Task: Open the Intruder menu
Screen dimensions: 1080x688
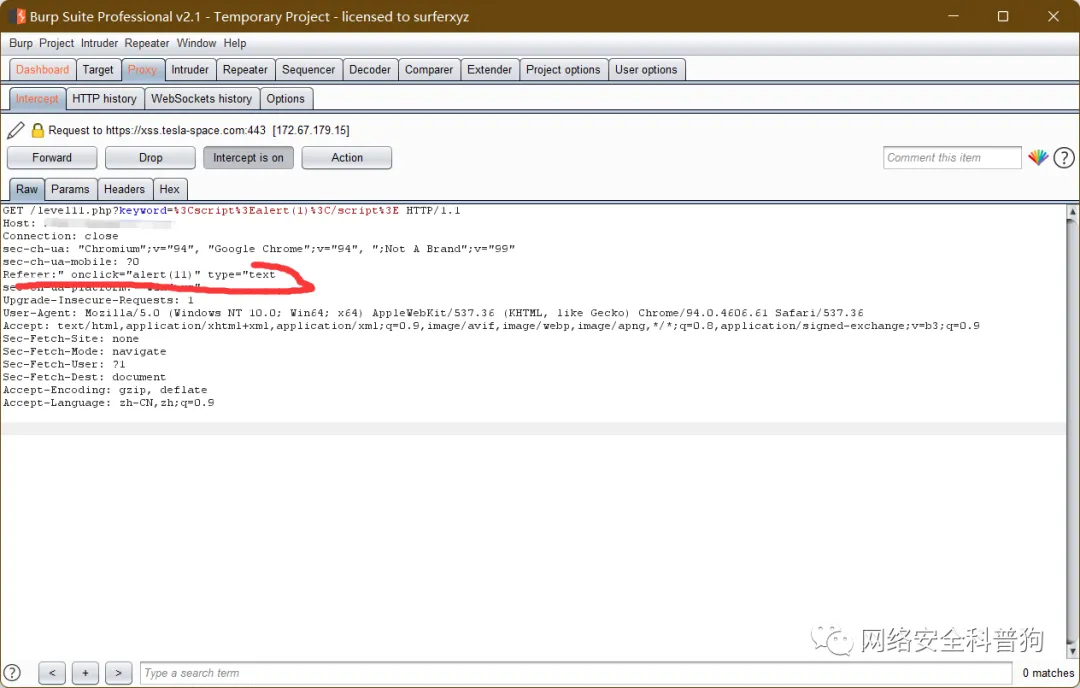Action: click(x=99, y=43)
